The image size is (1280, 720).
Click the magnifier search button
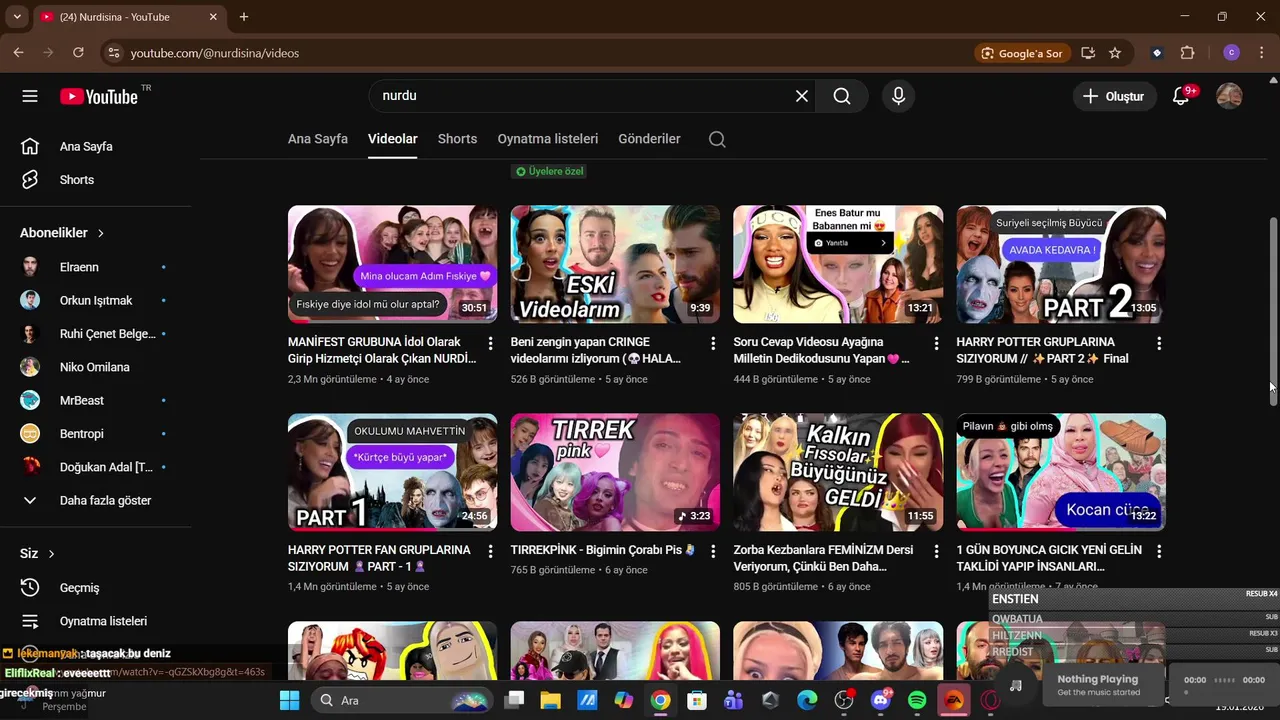point(842,96)
